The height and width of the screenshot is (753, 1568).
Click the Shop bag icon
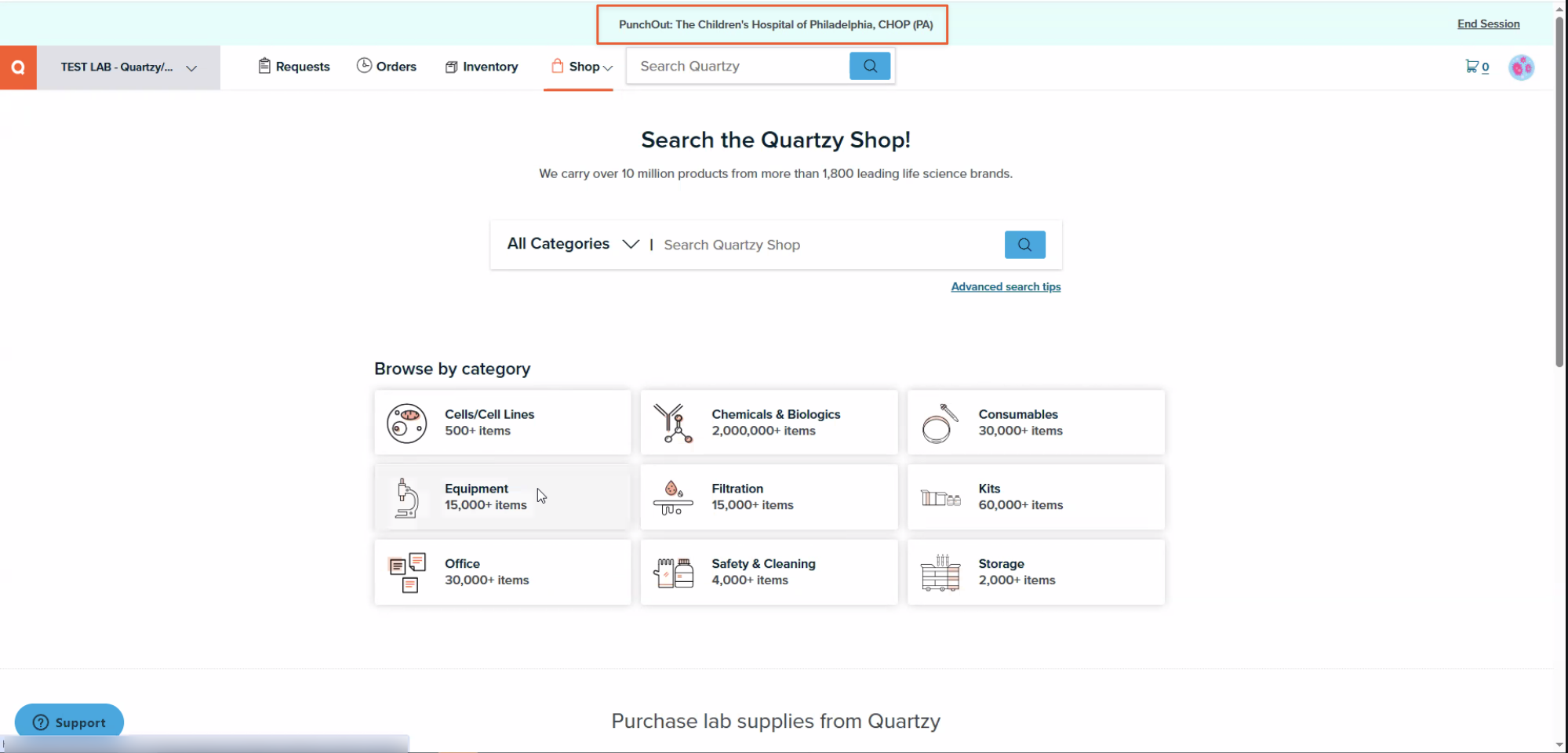pos(557,66)
